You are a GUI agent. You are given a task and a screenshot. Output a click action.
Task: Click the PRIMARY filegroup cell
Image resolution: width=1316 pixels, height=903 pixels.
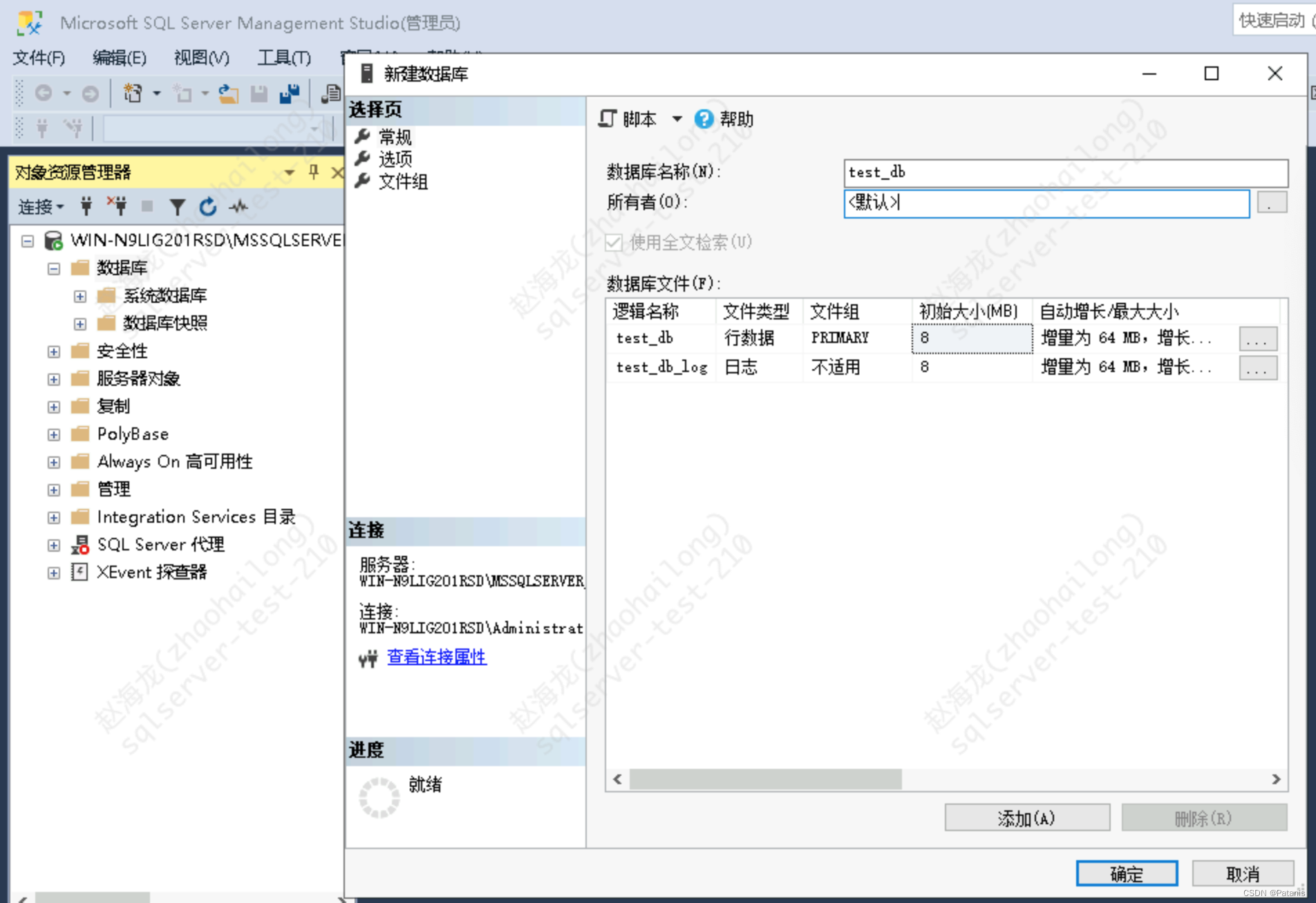pyautogui.click(x=856, y=338)
